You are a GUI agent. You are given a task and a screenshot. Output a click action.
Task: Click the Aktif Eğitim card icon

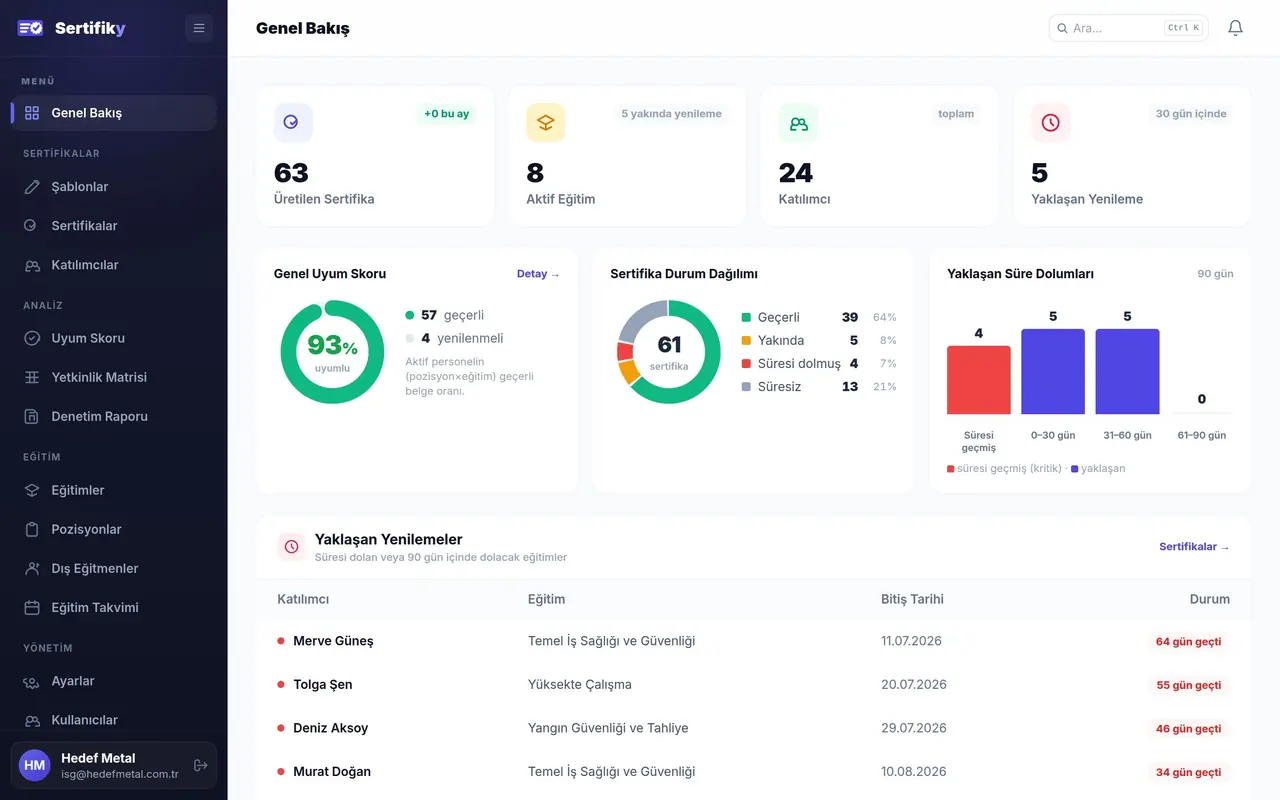546,122
